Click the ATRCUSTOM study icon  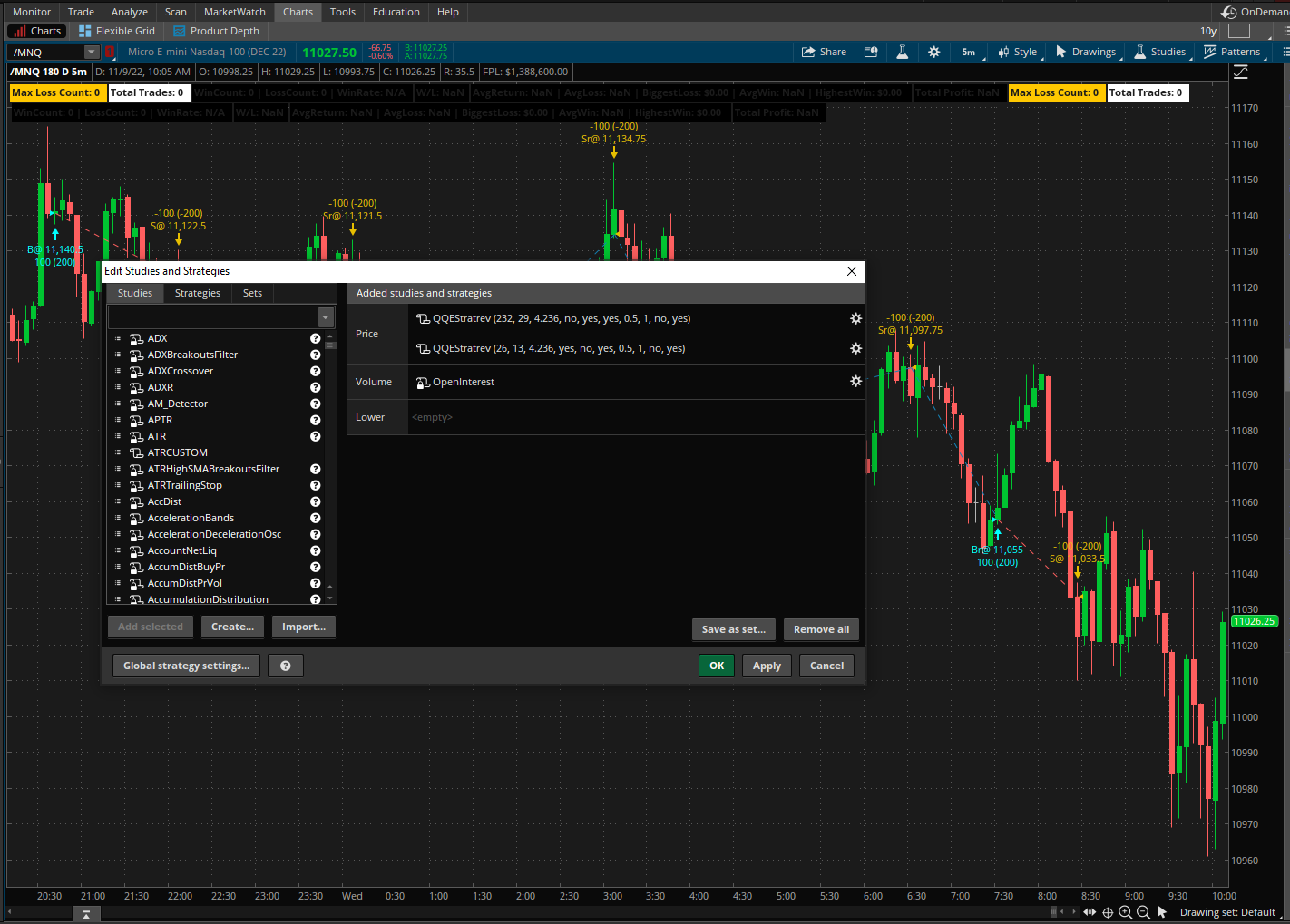[x=136, y=452]
